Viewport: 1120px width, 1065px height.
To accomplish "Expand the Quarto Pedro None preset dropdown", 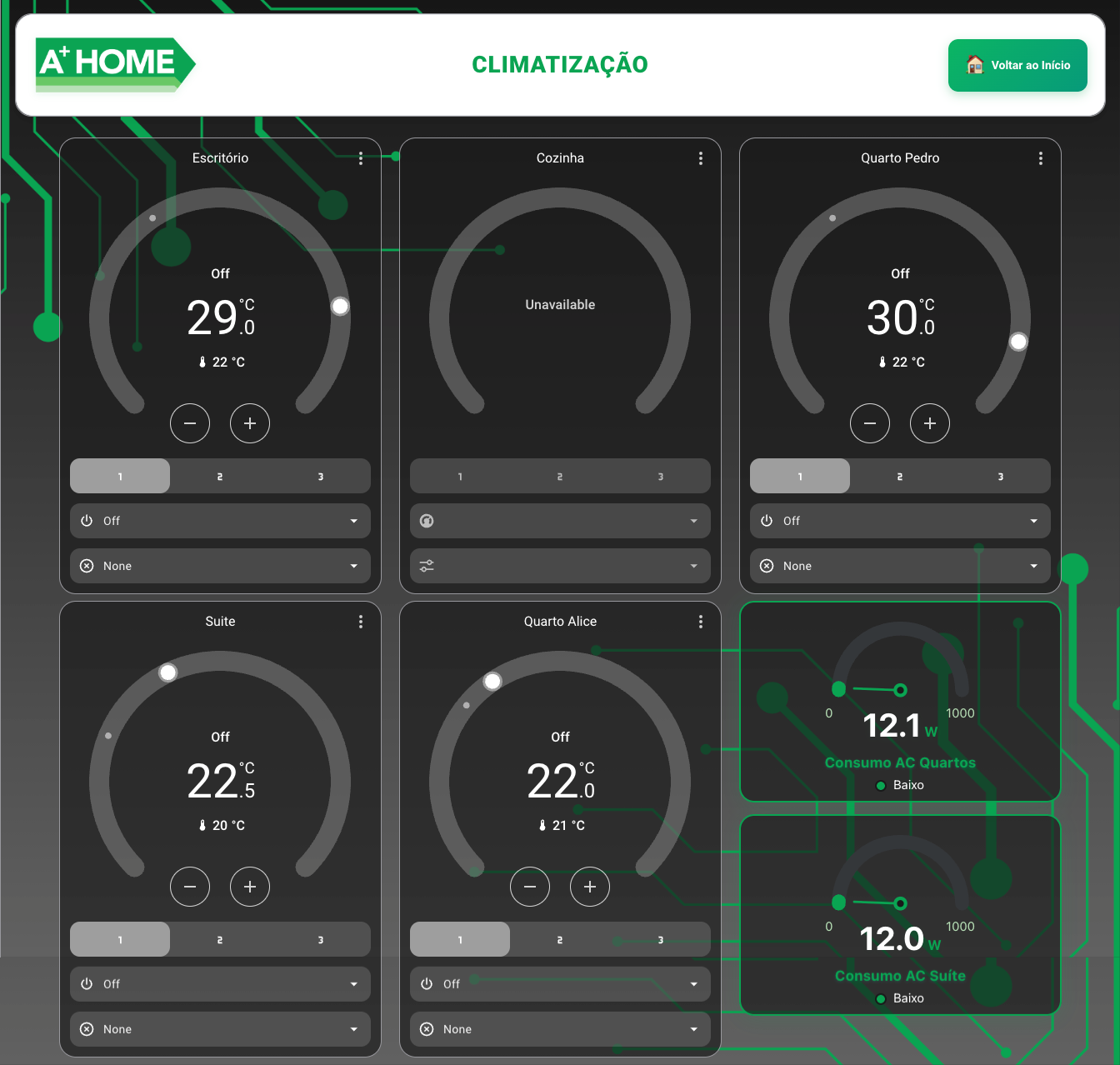I will [900, 566].
